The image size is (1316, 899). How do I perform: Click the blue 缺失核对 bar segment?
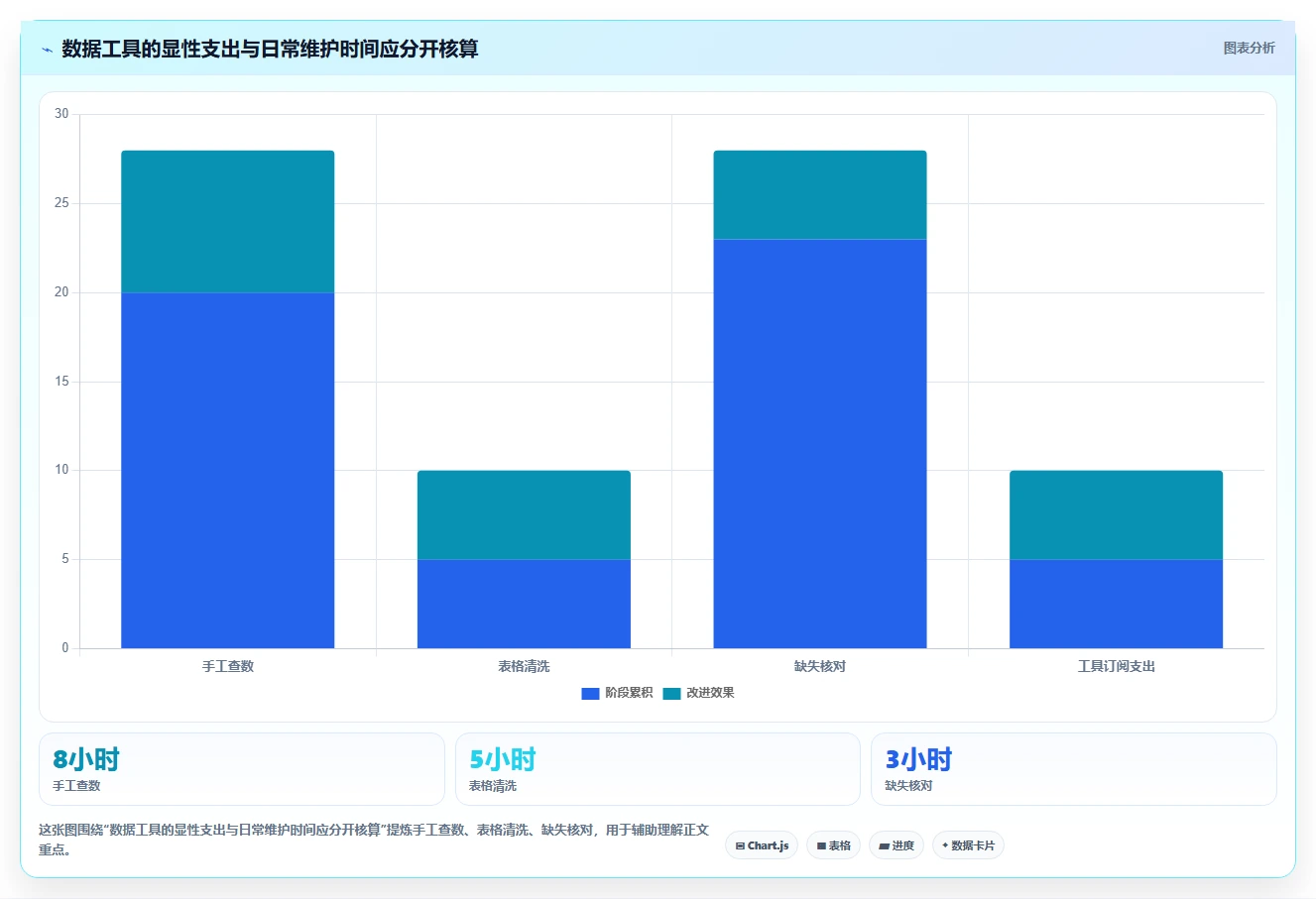pos(820,443)
